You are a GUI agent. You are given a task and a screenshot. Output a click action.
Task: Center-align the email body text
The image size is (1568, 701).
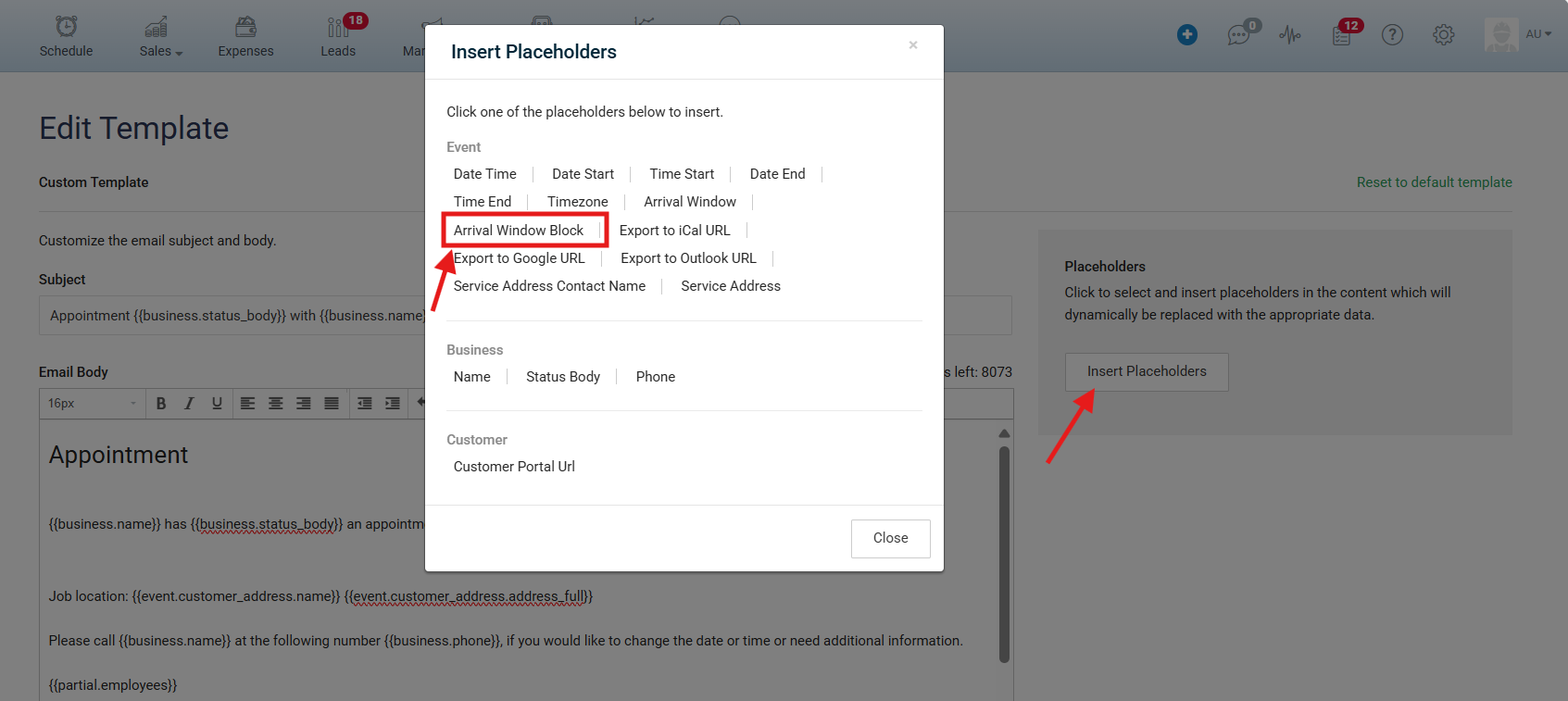tap(276, 403)
